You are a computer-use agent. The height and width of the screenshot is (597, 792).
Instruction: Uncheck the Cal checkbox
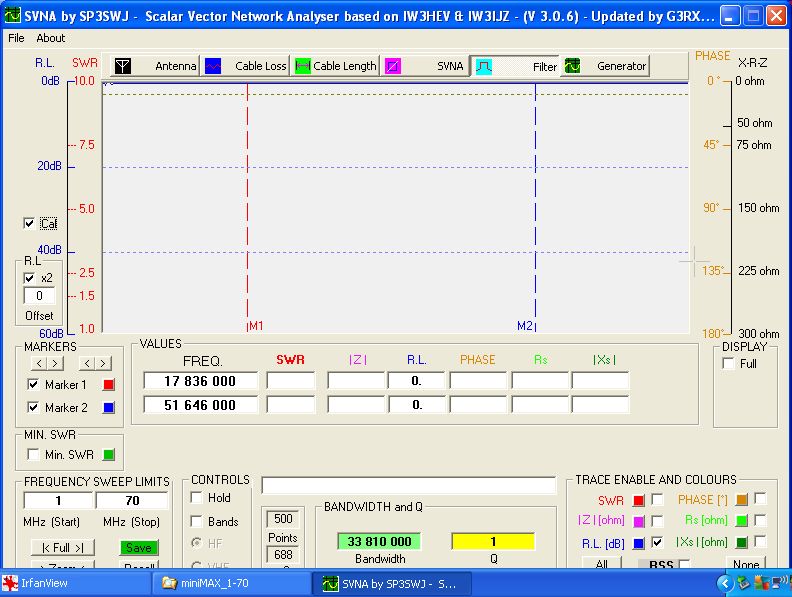coord(29,223)
